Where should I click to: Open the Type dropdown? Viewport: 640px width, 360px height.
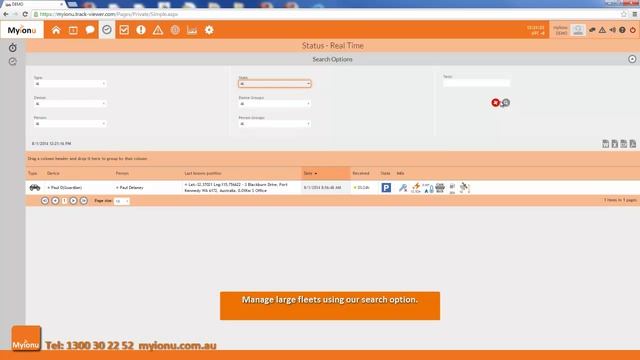70,84
